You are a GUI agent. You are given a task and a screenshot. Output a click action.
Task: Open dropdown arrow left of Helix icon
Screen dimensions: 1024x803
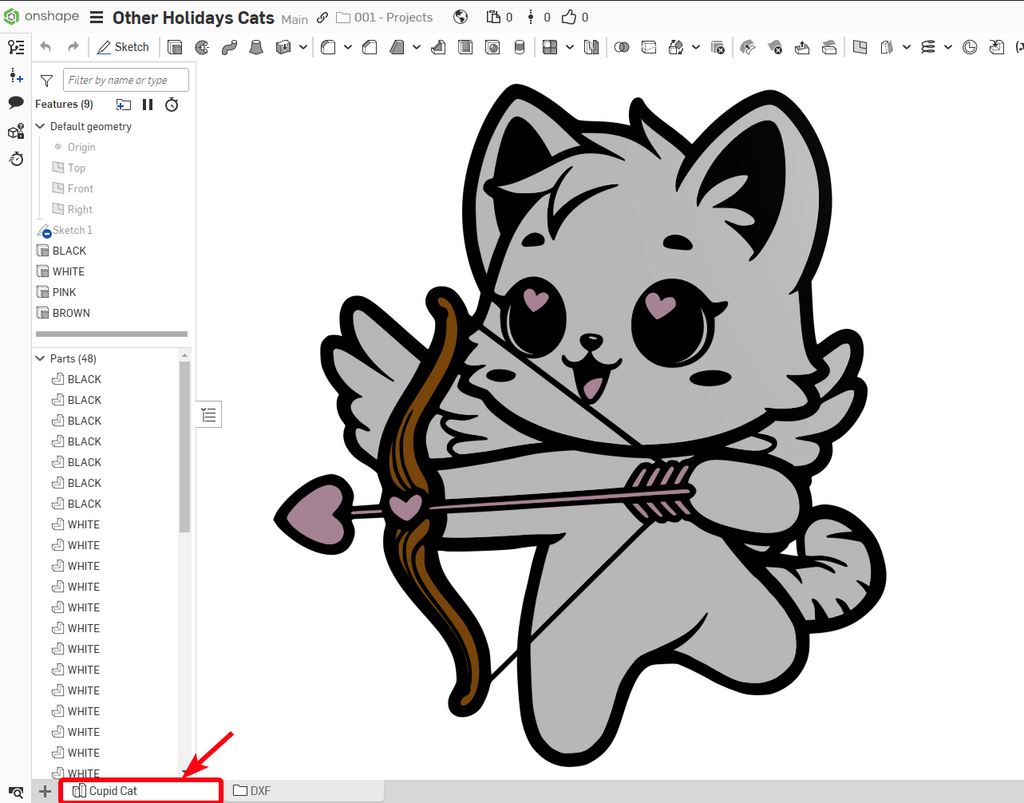906,47
